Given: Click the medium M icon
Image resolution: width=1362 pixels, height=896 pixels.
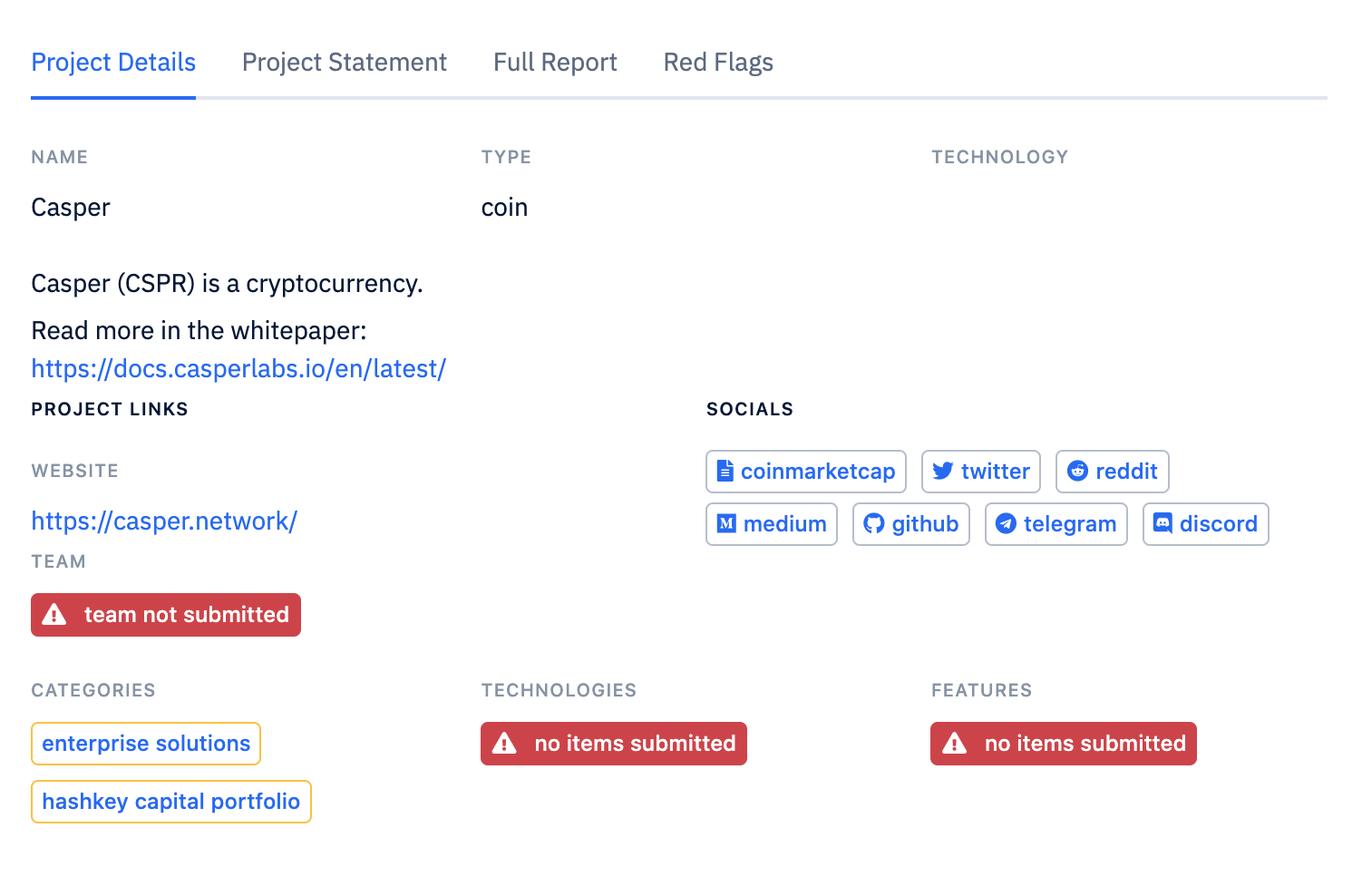Looking at the screenshot, I should tap(726, 523).
